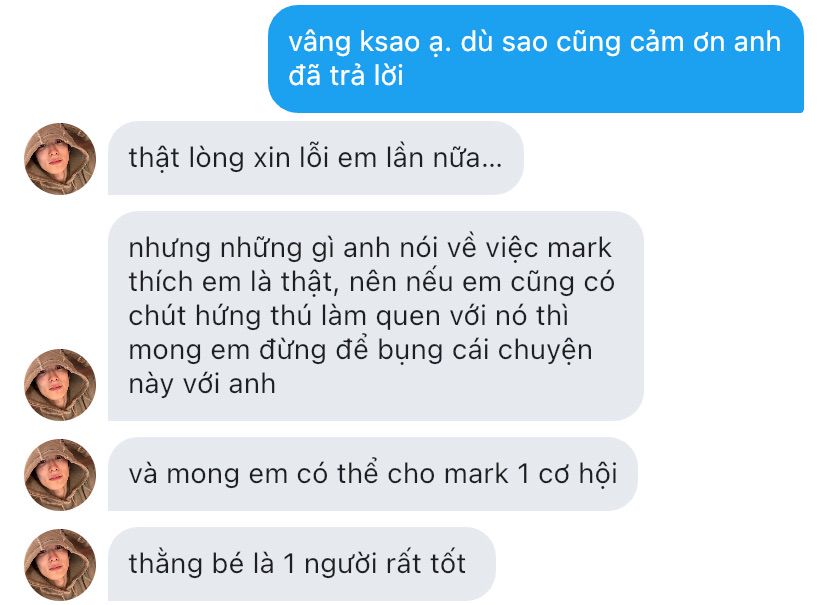Viewport: 828px width, 605px height.
Task: Select the long message starting "nhưng những gì anh nói"
Action: click(375, 316)
